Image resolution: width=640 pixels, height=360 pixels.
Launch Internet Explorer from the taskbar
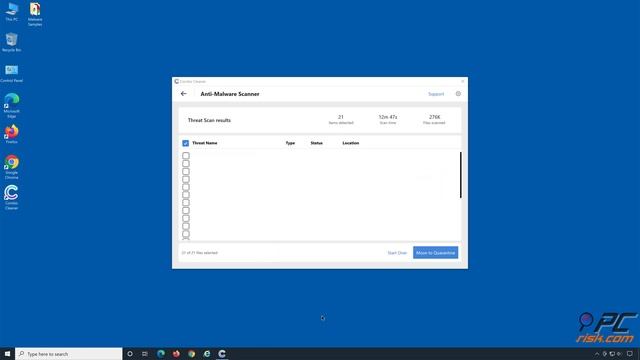[207, 353]
